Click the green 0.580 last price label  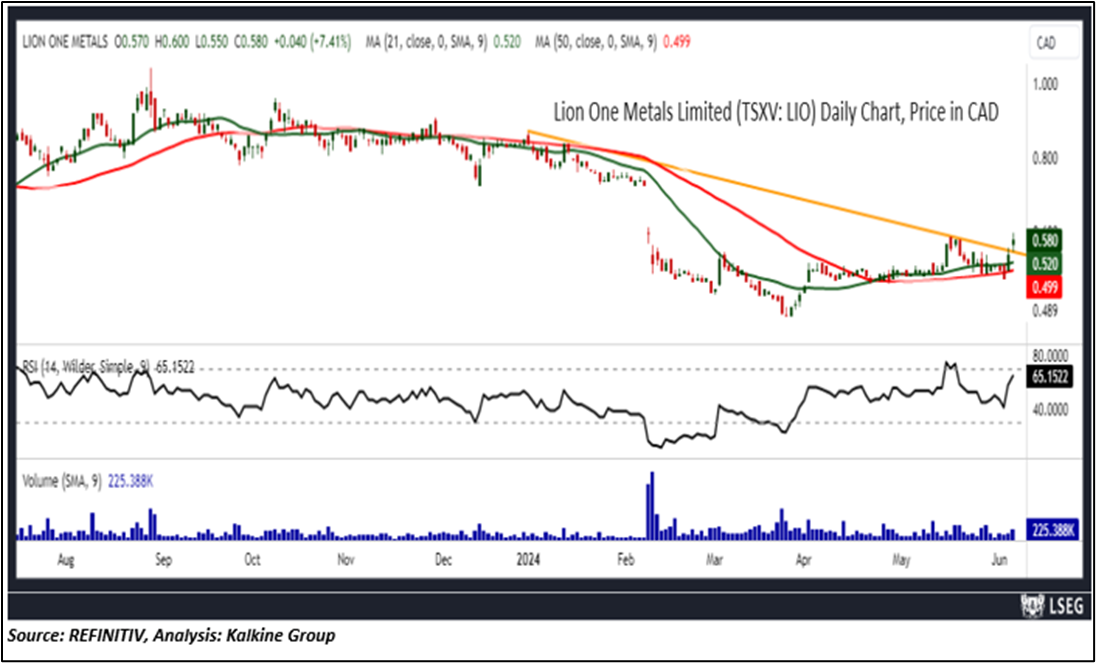pyautogui.click(x=1046, y=241)
